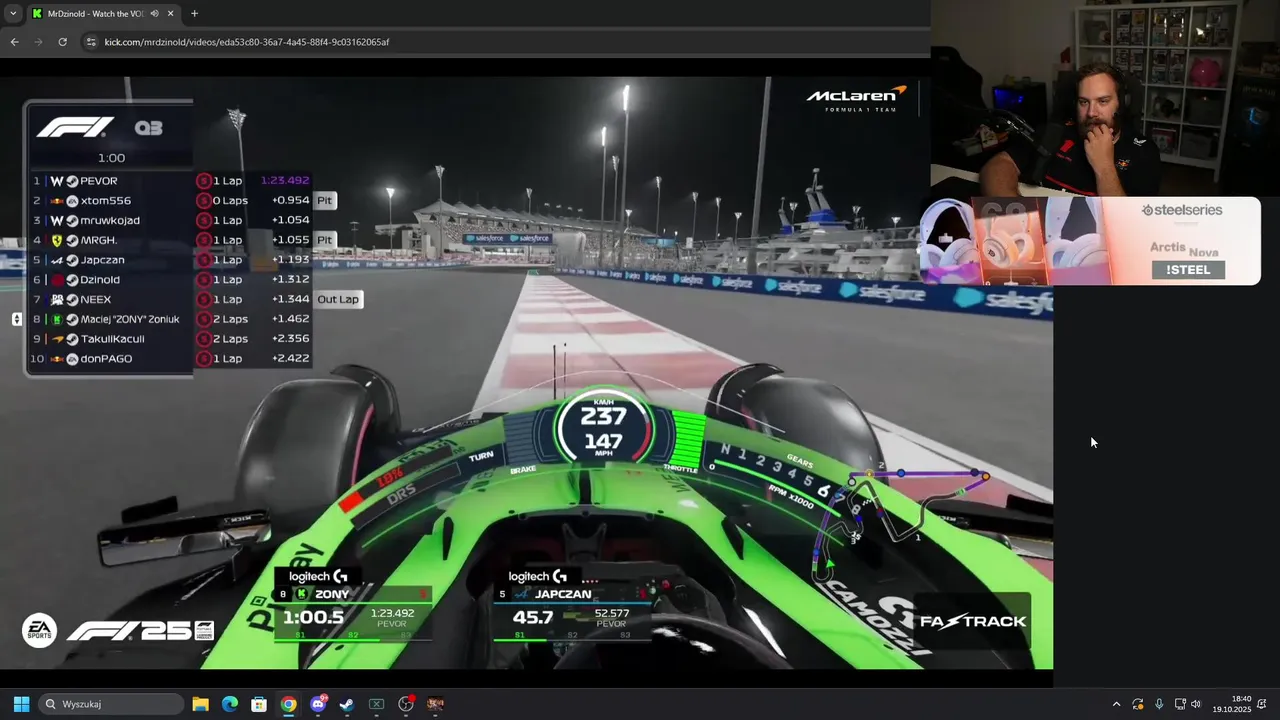
Task: Click the Pit badge next to xtom556
Action: (324, 201)
